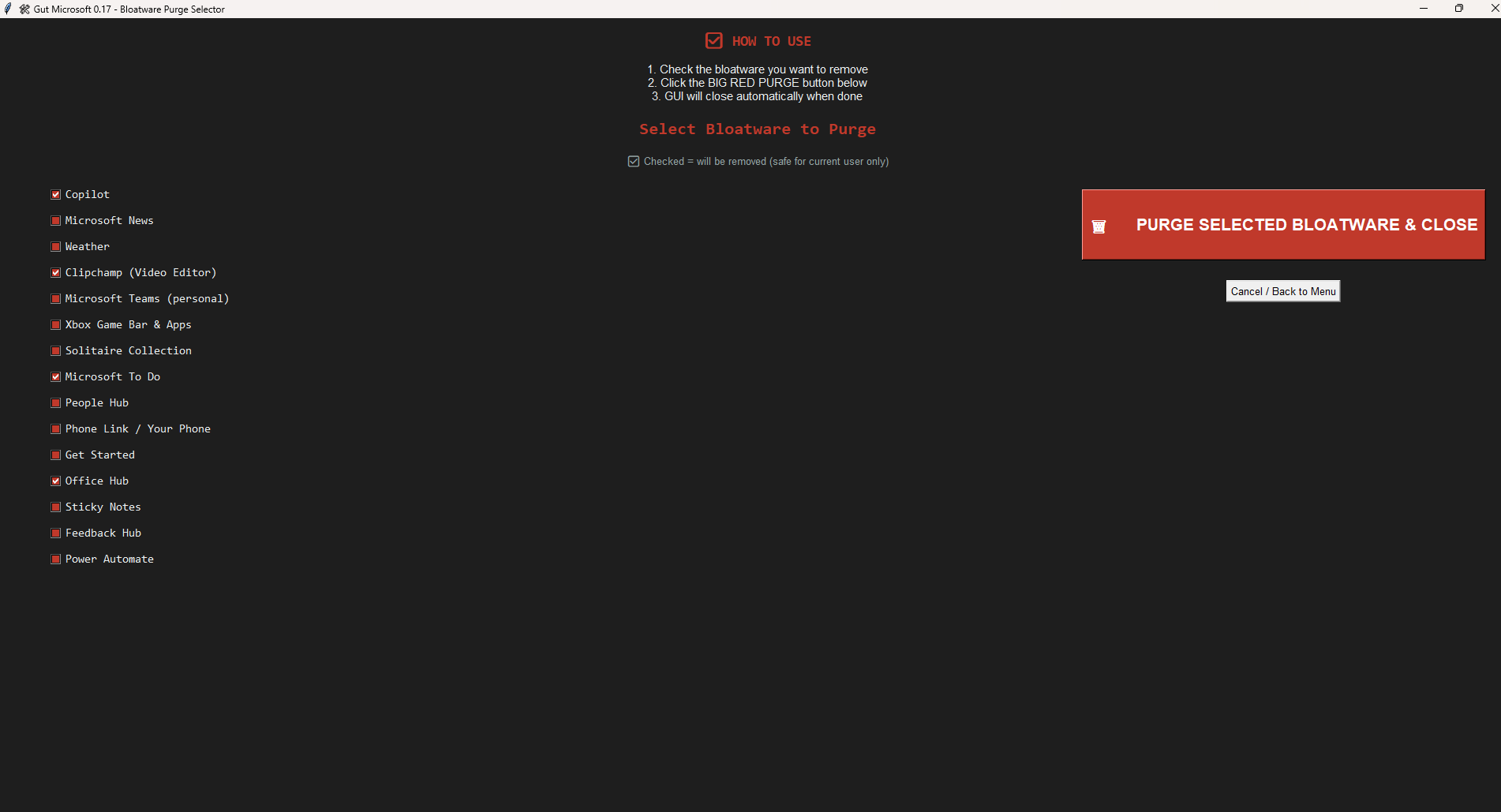The image size is (1501, 812).
Task: Click Cancel / Back to Menu button
Action: pos(1283,291)
